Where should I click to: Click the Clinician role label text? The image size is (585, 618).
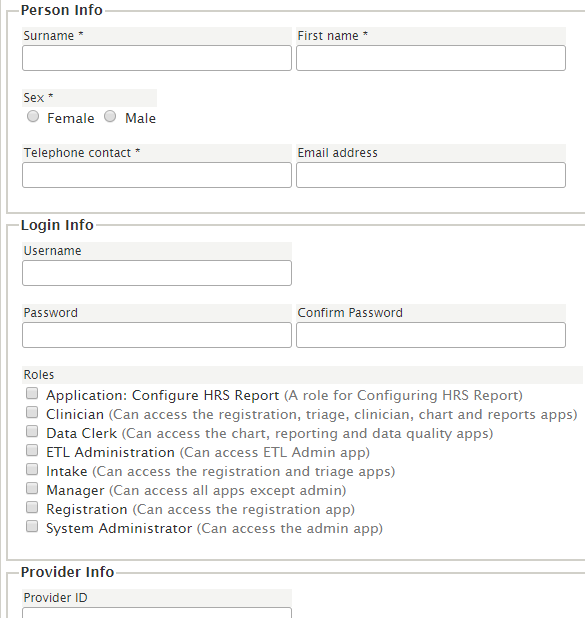click(x=75, y=414)
